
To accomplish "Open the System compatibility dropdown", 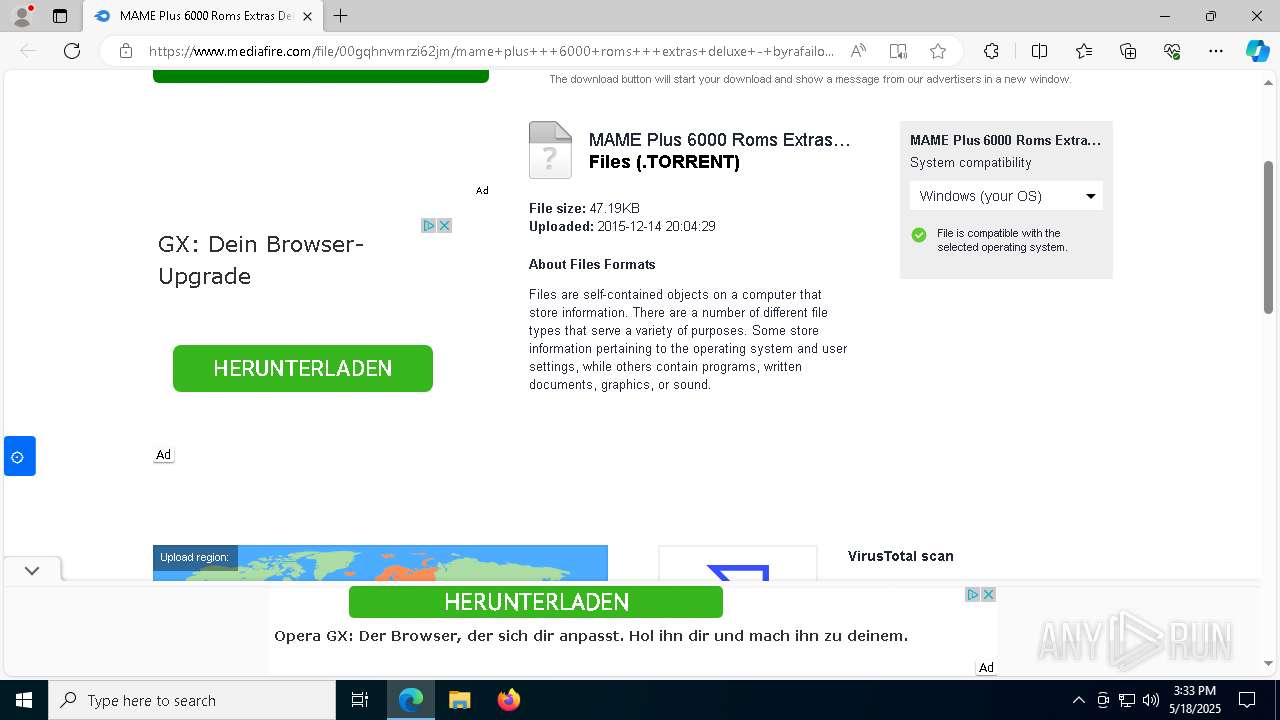I will point(1006,196).
